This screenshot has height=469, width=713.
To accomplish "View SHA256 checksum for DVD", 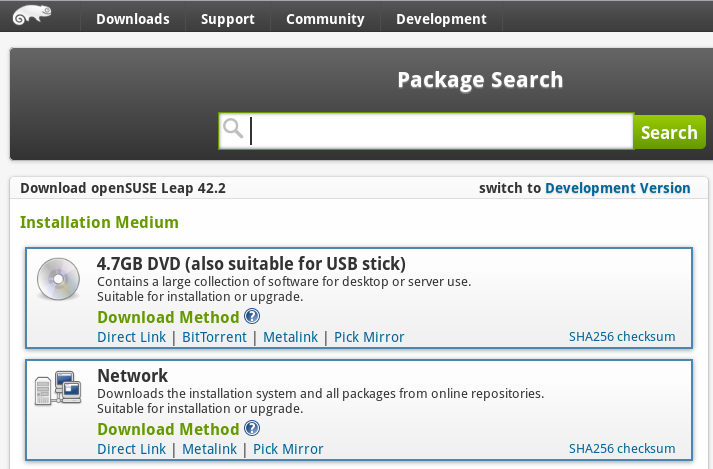I will tap(622, 337).
